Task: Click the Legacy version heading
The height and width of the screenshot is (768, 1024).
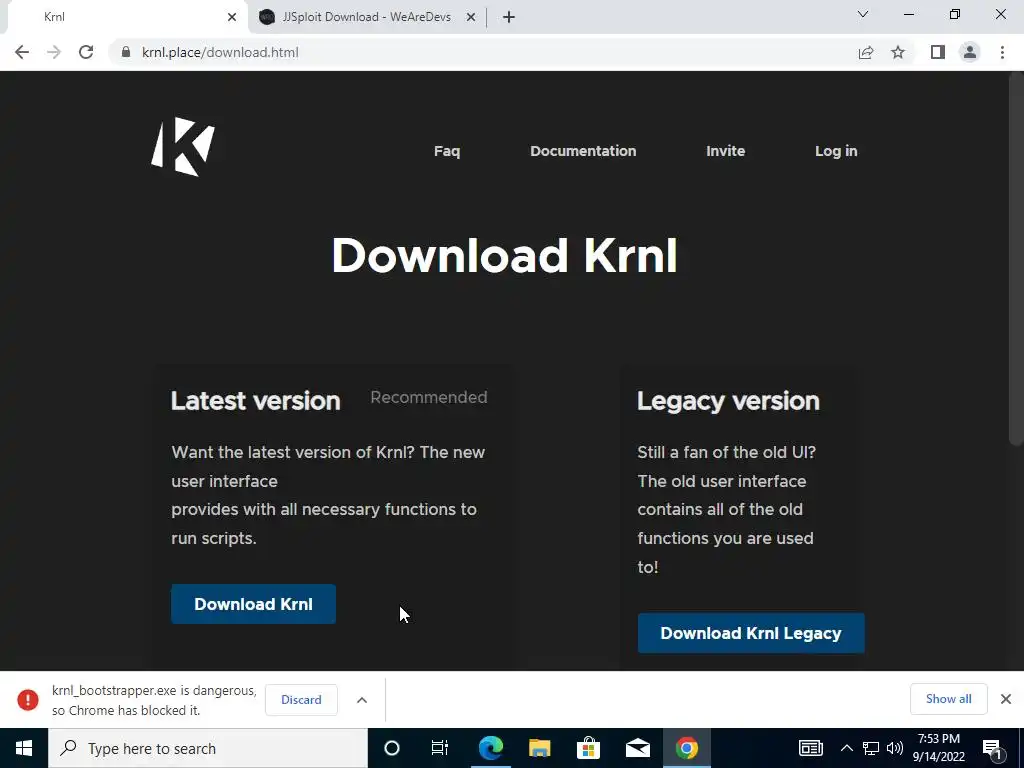Action: tap(728, 401)
